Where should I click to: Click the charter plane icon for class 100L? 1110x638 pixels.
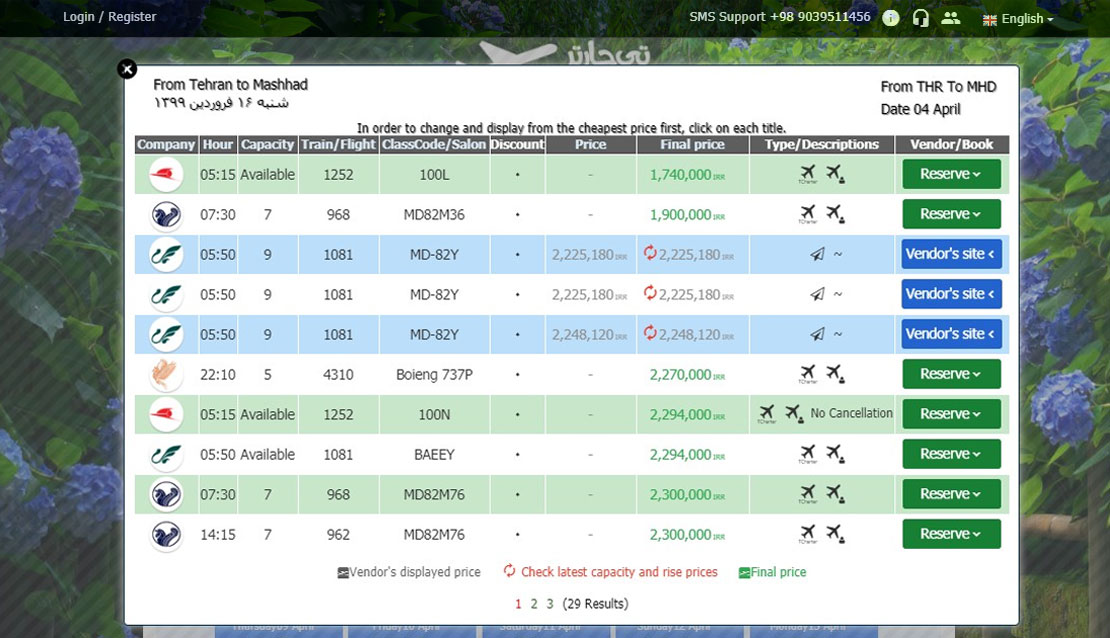coord(808,174)
